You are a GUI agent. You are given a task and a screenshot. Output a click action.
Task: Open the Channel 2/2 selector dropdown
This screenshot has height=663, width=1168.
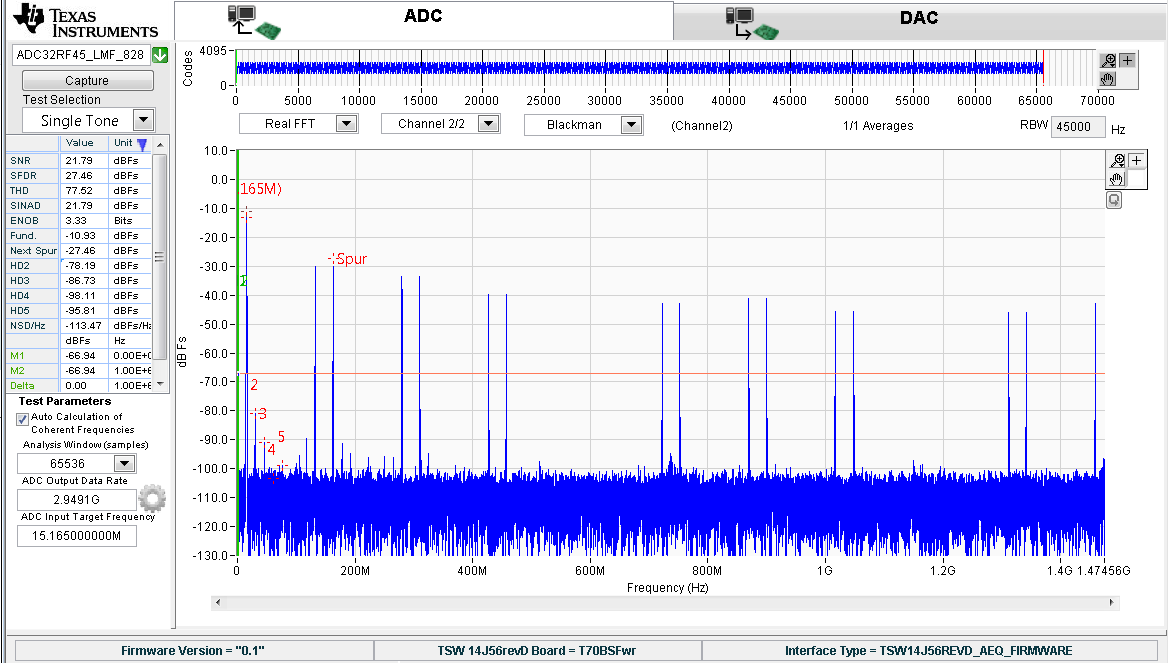point(488,124)
